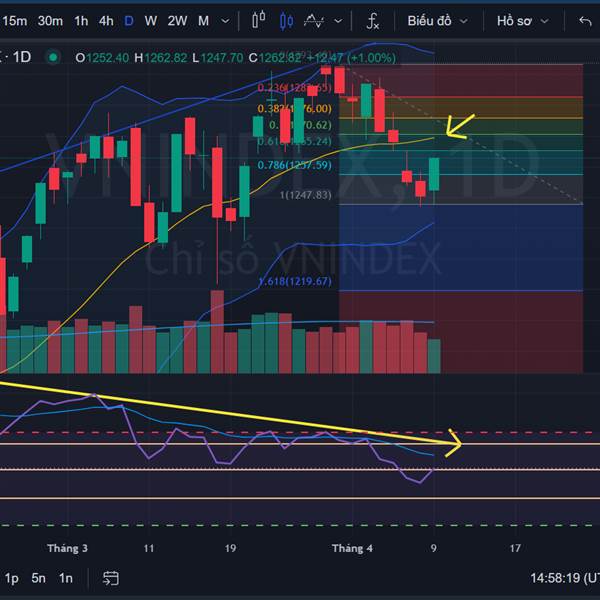Viewport: 600px width, 600px height.
Task: Select the monthly M timeframe
Action: [x=203, y=21]
